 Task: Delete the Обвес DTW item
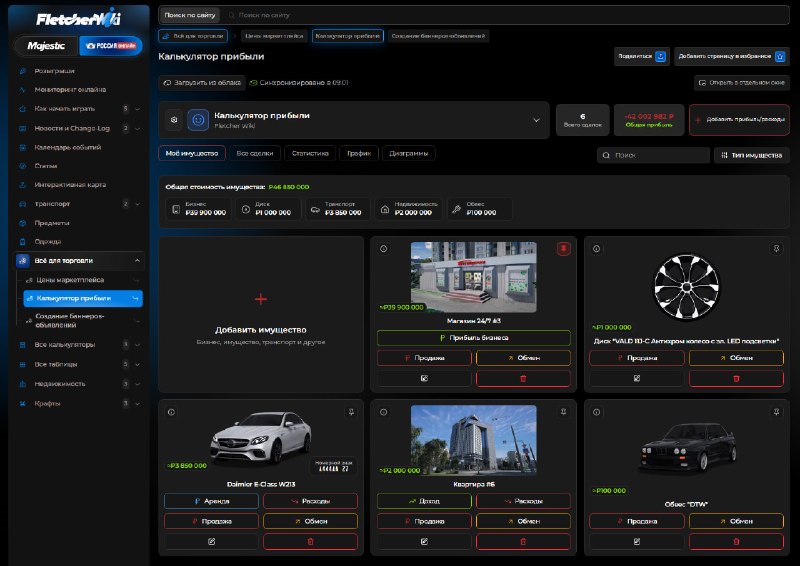pyautogui.click(x=736, y=542)
